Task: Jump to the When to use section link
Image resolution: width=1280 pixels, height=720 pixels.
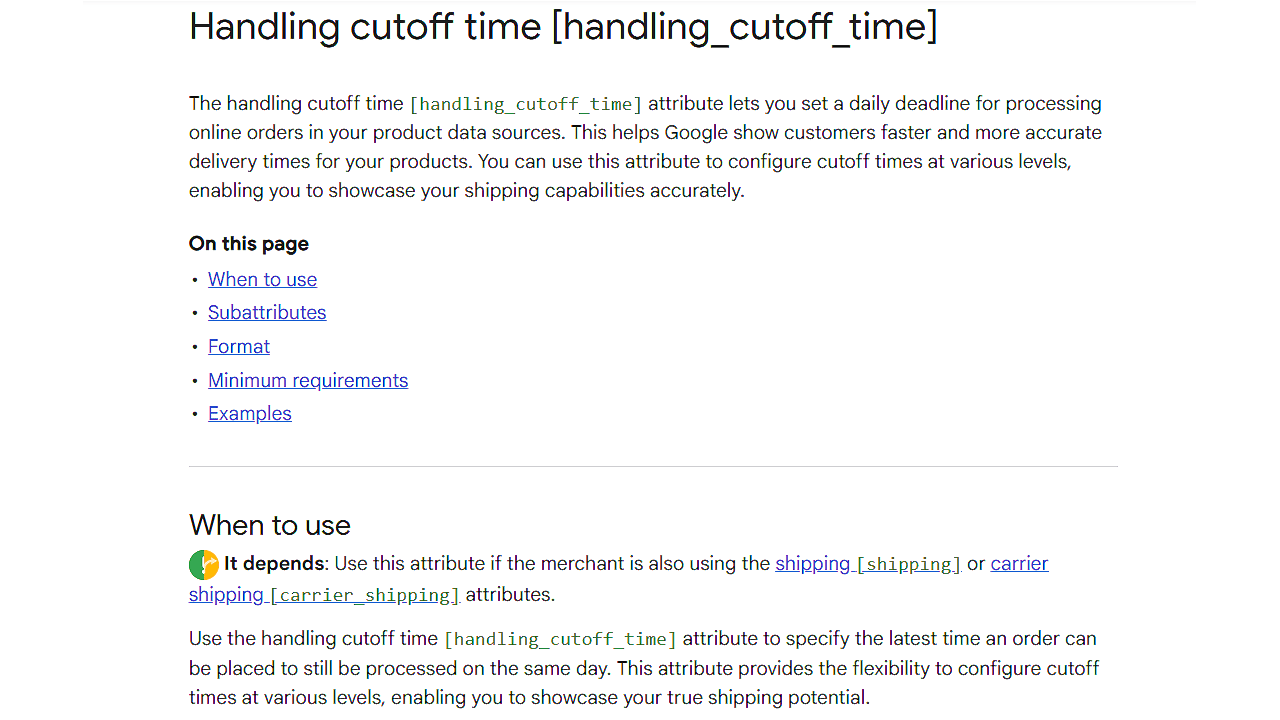Action: (x=262, y=279)
